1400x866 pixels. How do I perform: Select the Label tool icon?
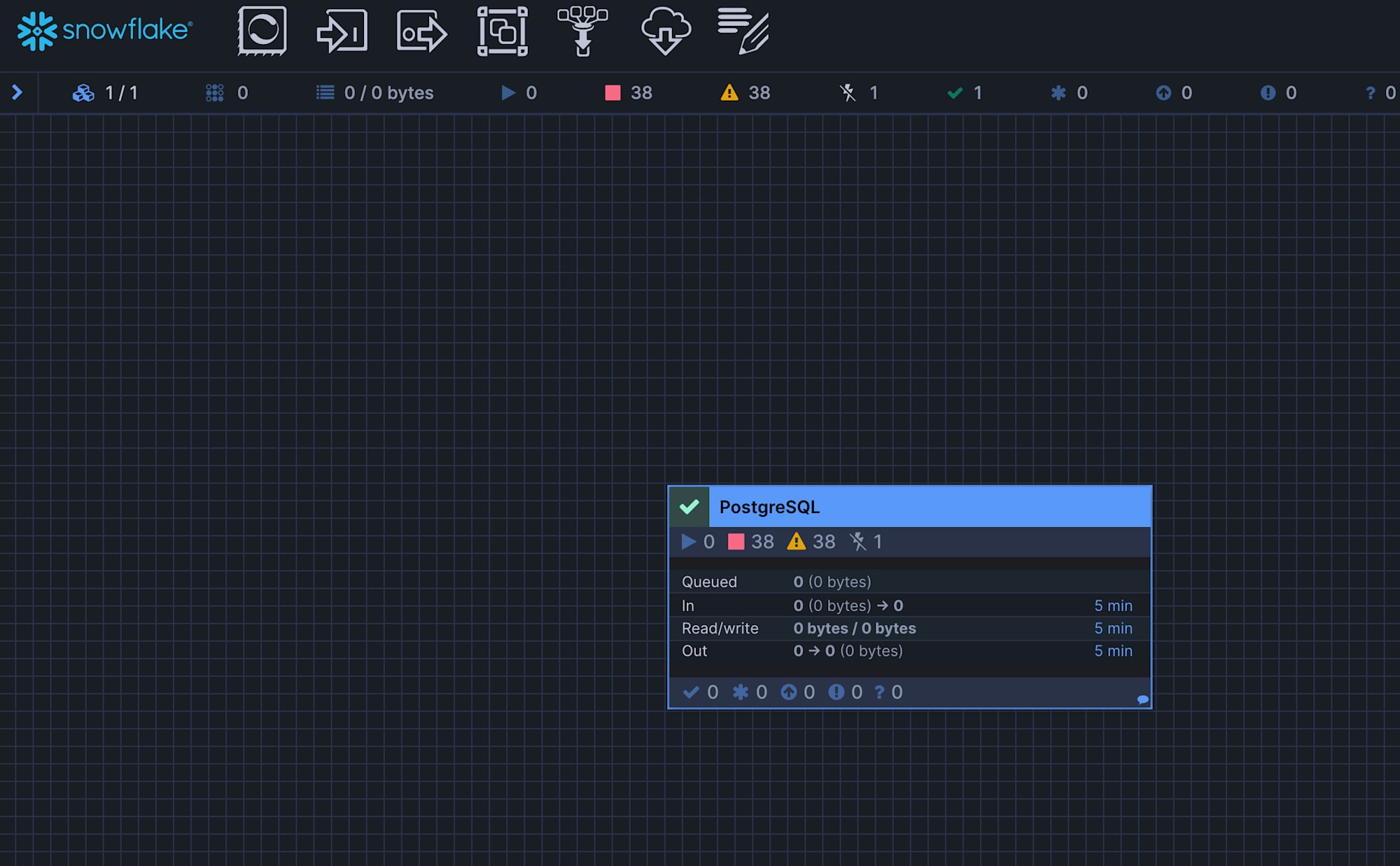tap(743, 31)
